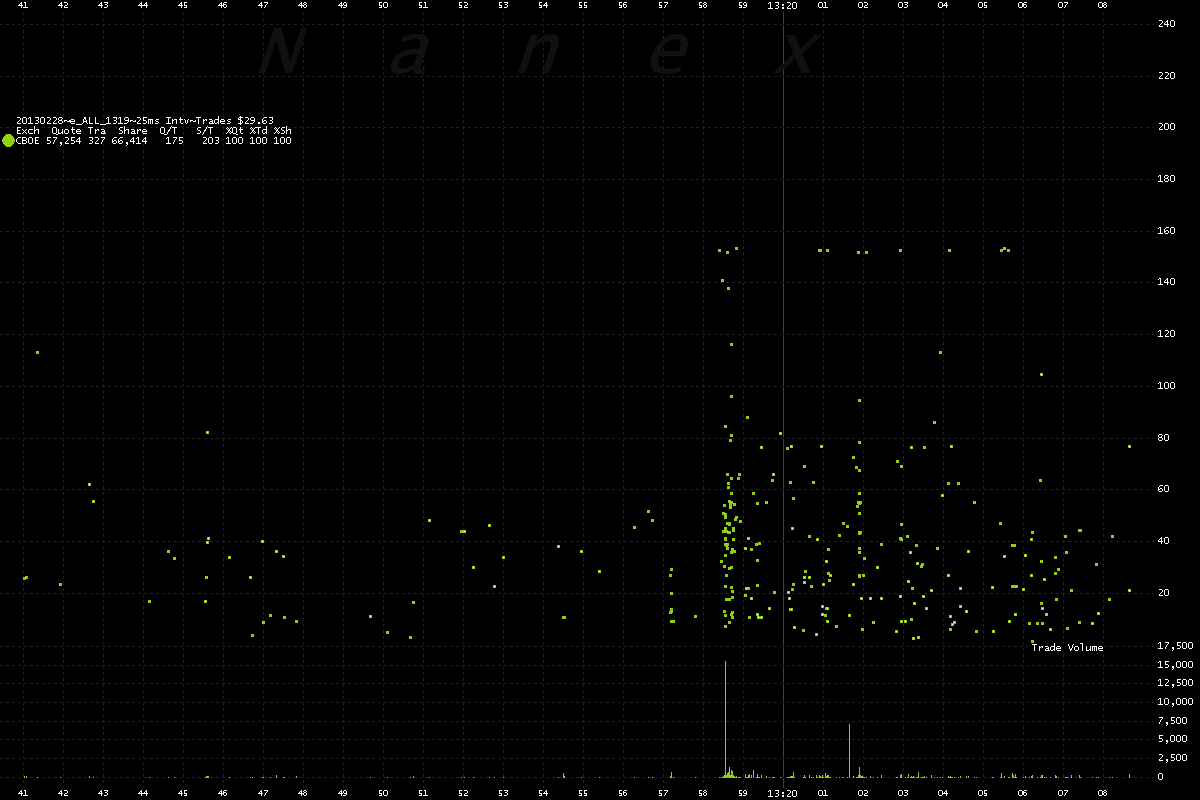
Task: Click the quote count value "57,254"
Action: pos(64,141)
